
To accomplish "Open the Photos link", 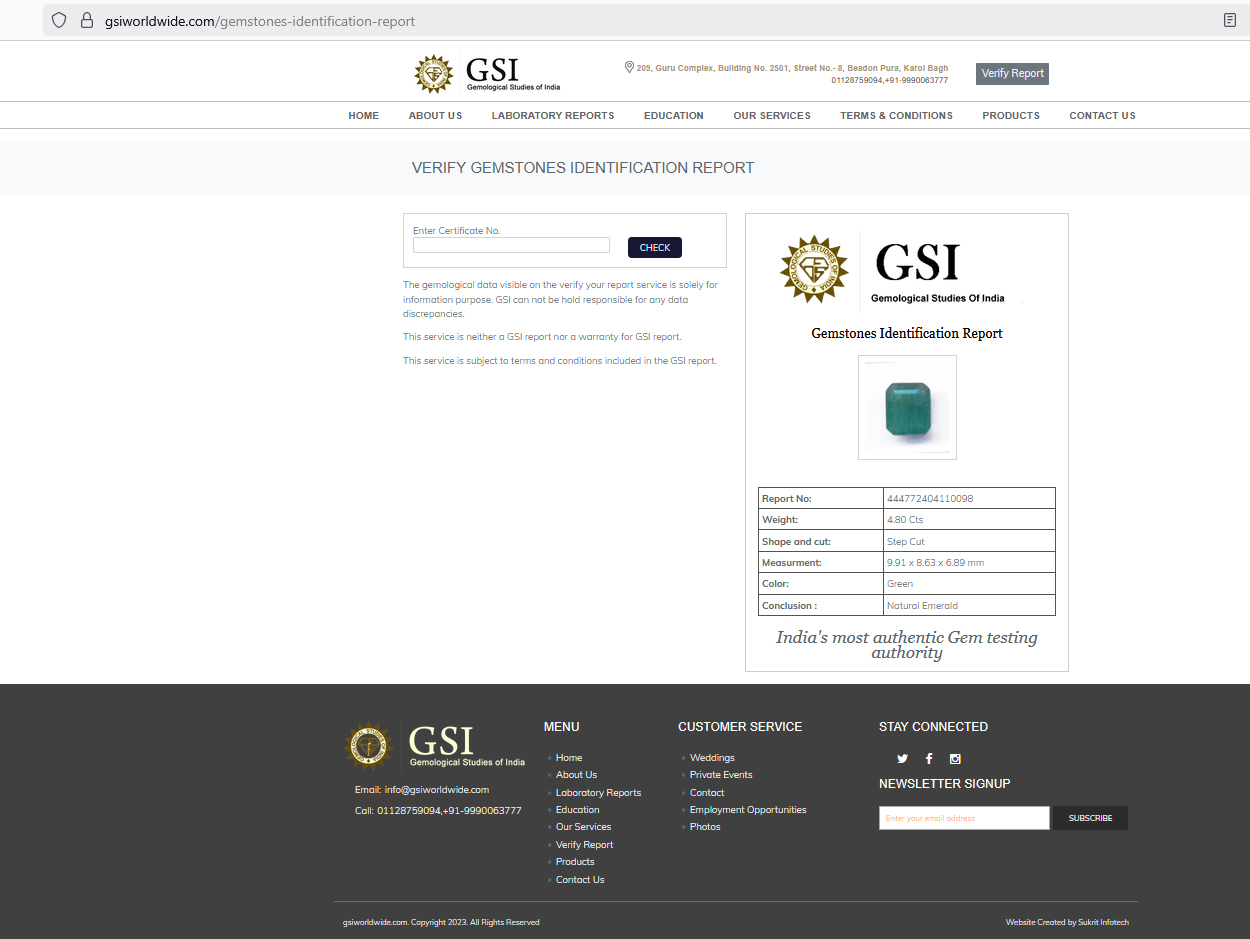I will point(705,827).
